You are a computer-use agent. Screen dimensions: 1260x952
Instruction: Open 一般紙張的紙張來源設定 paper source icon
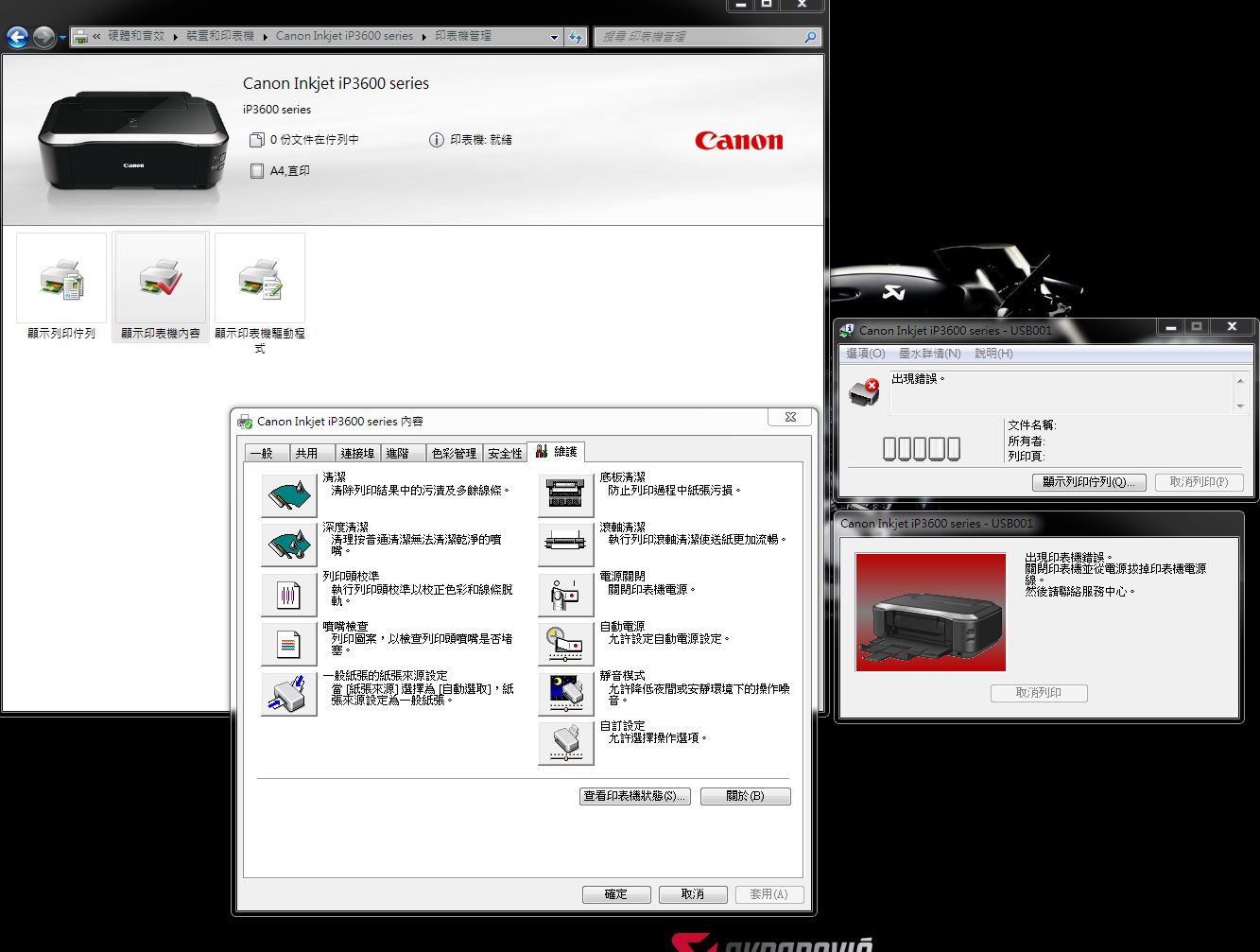pos(289,694)
